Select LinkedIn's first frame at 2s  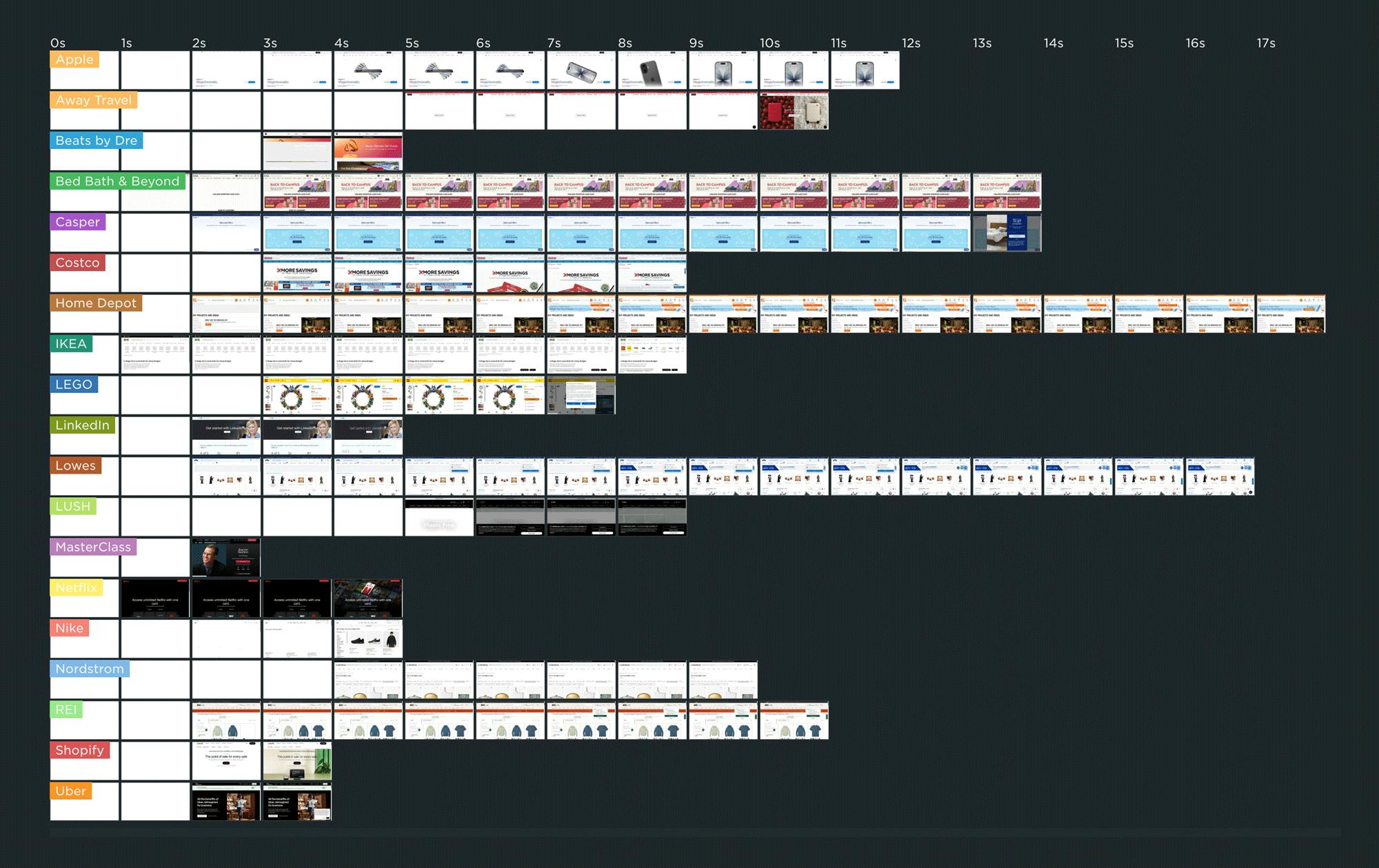(x=226, y=436)
